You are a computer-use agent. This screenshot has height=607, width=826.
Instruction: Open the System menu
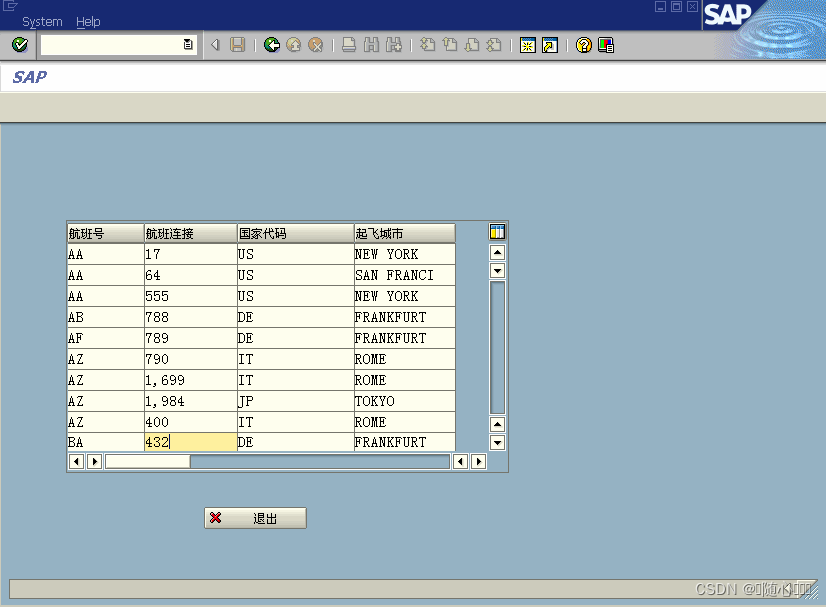tap(42, 21)
